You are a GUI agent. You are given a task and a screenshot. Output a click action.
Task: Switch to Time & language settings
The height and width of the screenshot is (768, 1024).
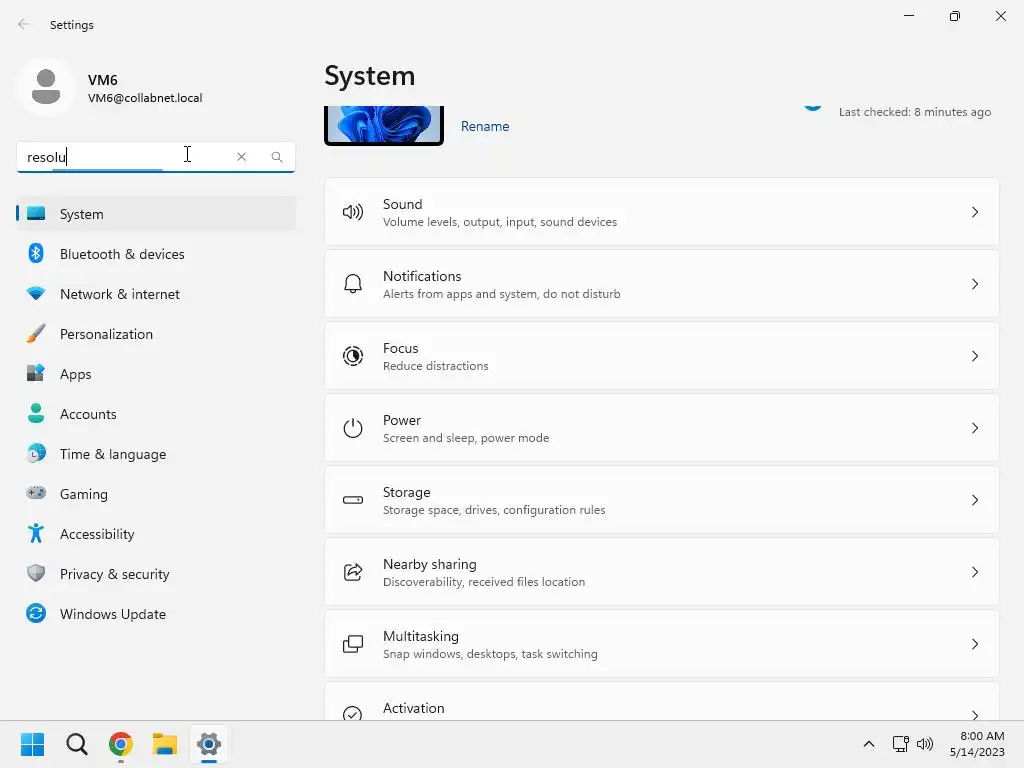coord(156,454)
